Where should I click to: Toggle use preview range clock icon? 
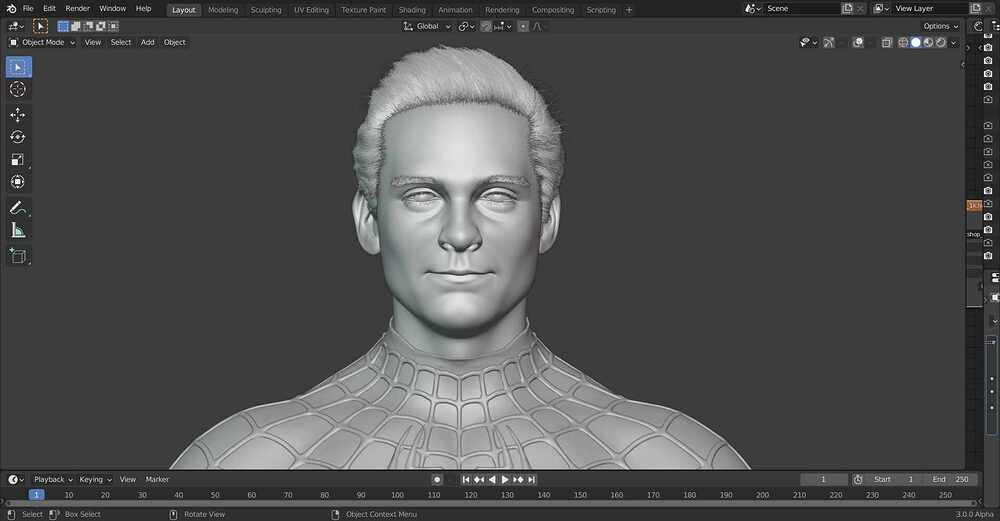coord(858,480)
